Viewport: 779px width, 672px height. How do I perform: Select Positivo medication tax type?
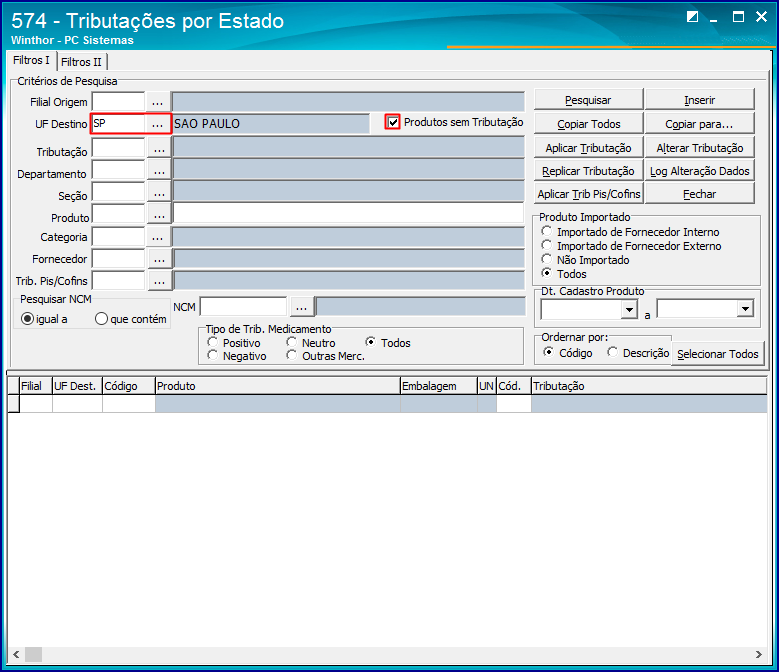coord(213,342)
